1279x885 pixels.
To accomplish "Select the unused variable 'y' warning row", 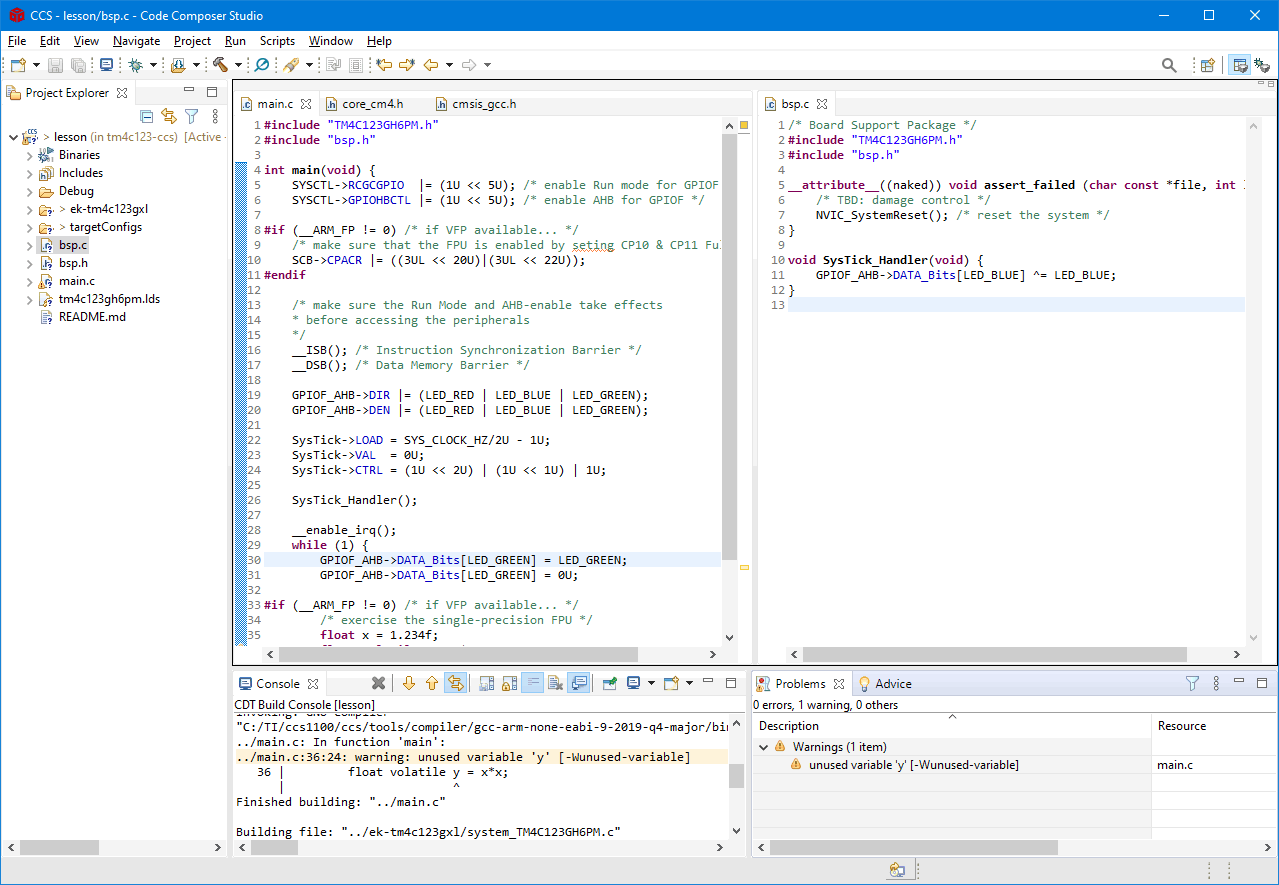I will [913, 765].
